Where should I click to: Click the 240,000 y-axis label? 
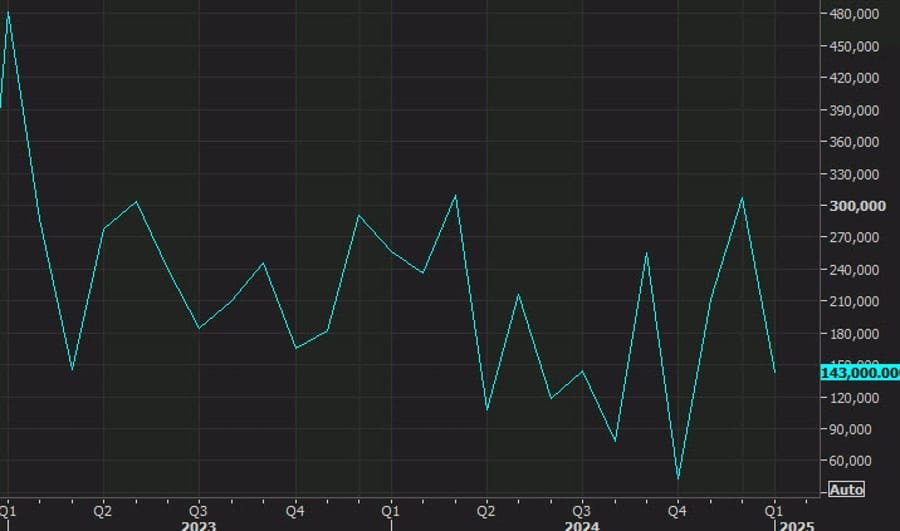pos(853,270)
